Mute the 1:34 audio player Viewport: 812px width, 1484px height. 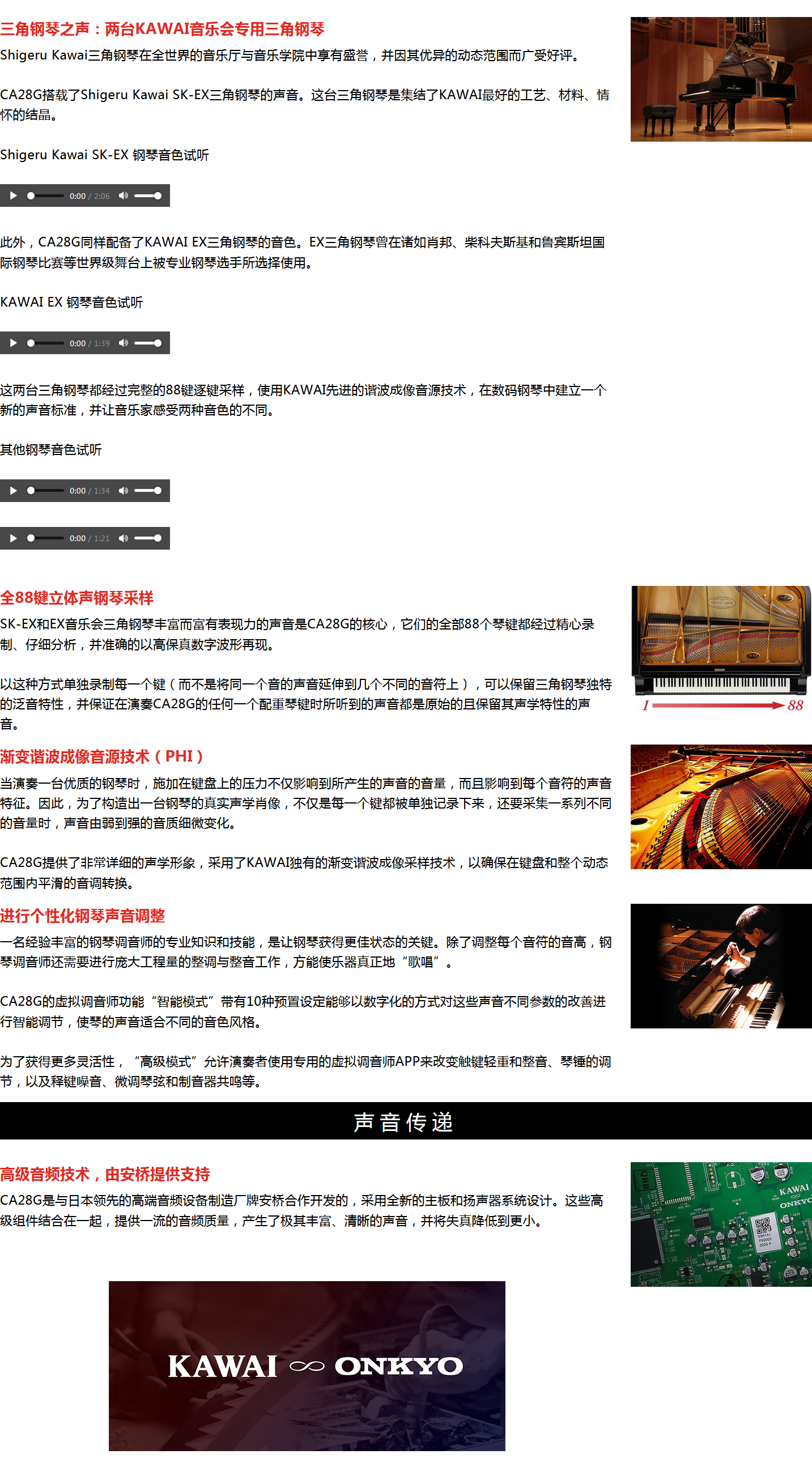(x=124, y=491)
